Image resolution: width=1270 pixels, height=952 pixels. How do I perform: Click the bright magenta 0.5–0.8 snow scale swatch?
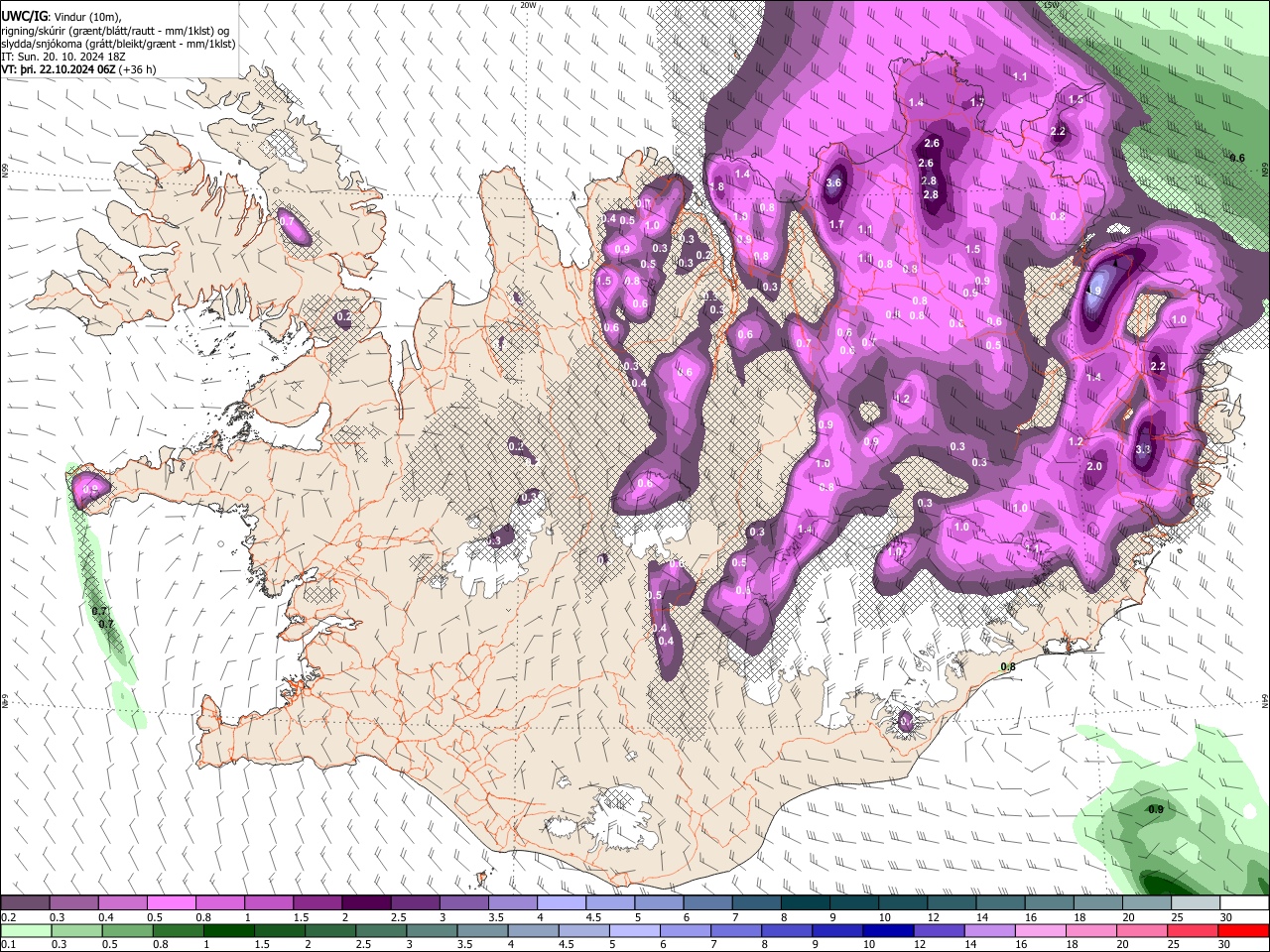tap(171, 903)
